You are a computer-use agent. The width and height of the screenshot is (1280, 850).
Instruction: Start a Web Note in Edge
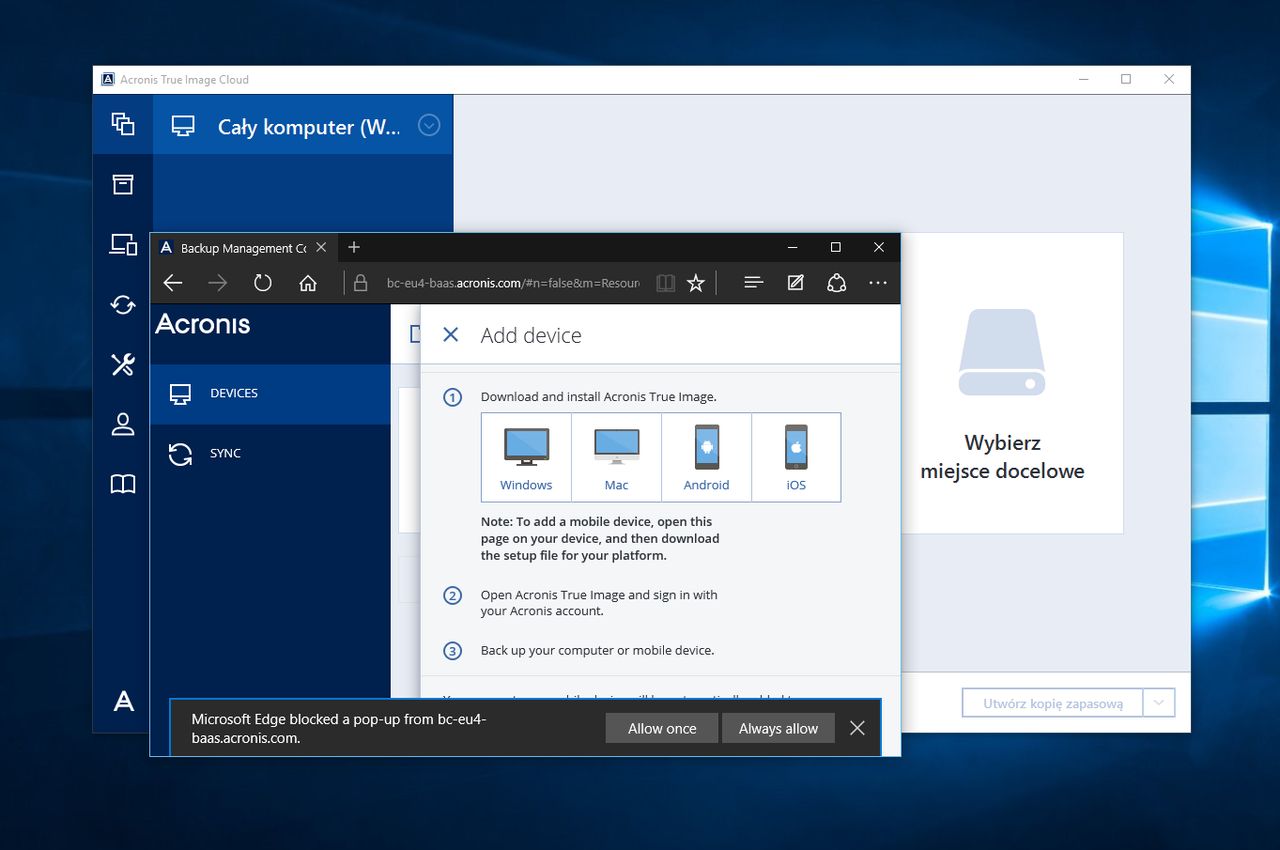(795, 282)
